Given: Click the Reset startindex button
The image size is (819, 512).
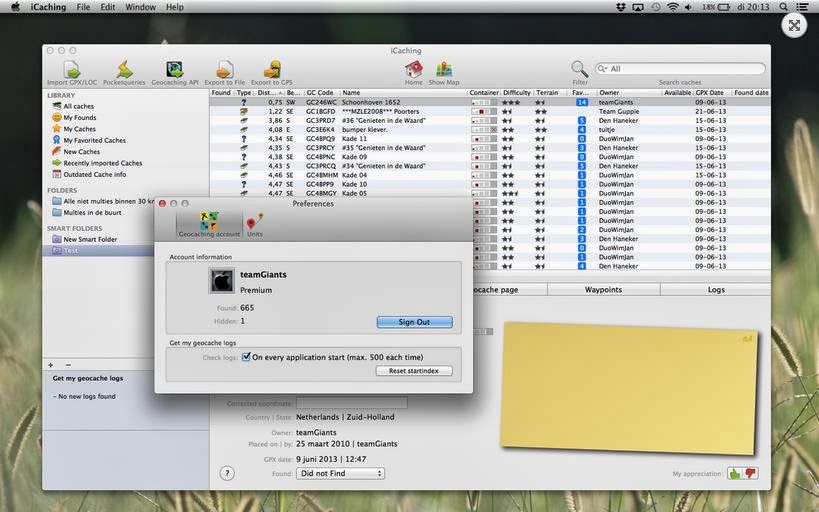Looking at the screenshot, I should (414, 370).
